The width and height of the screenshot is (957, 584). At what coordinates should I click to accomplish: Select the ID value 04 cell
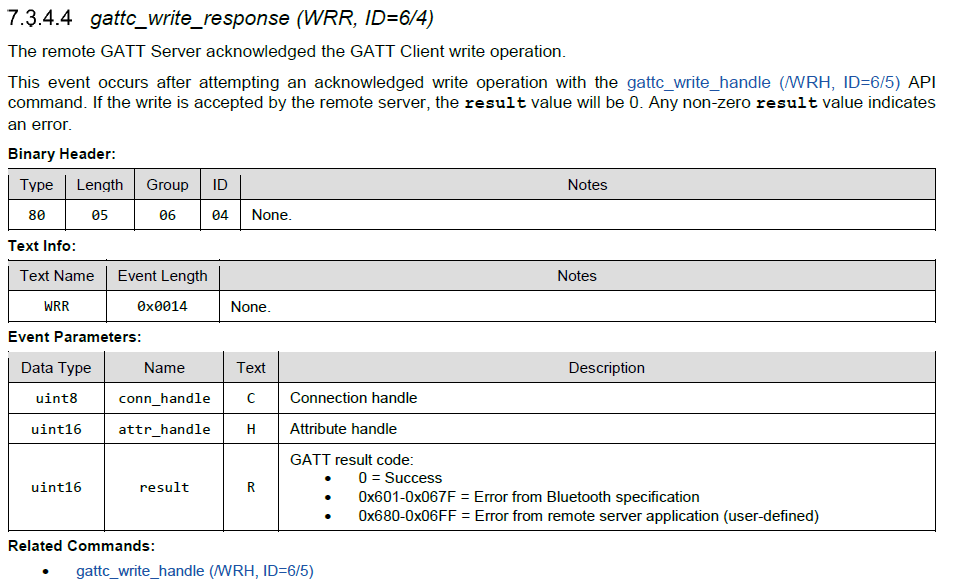tap(220, 214)
